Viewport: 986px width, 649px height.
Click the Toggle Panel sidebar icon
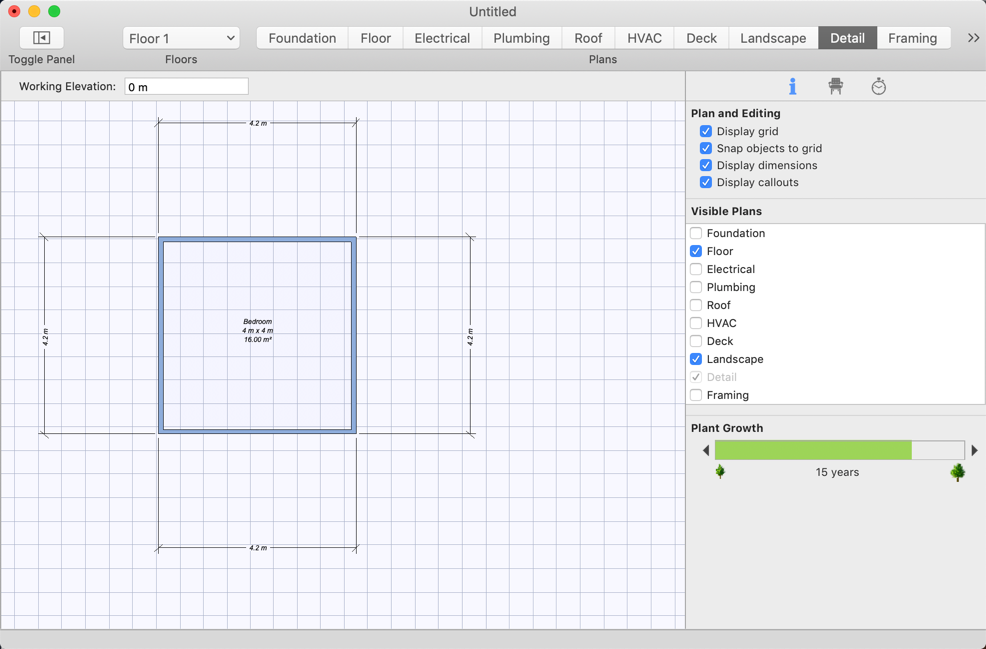tap(42, 38)
